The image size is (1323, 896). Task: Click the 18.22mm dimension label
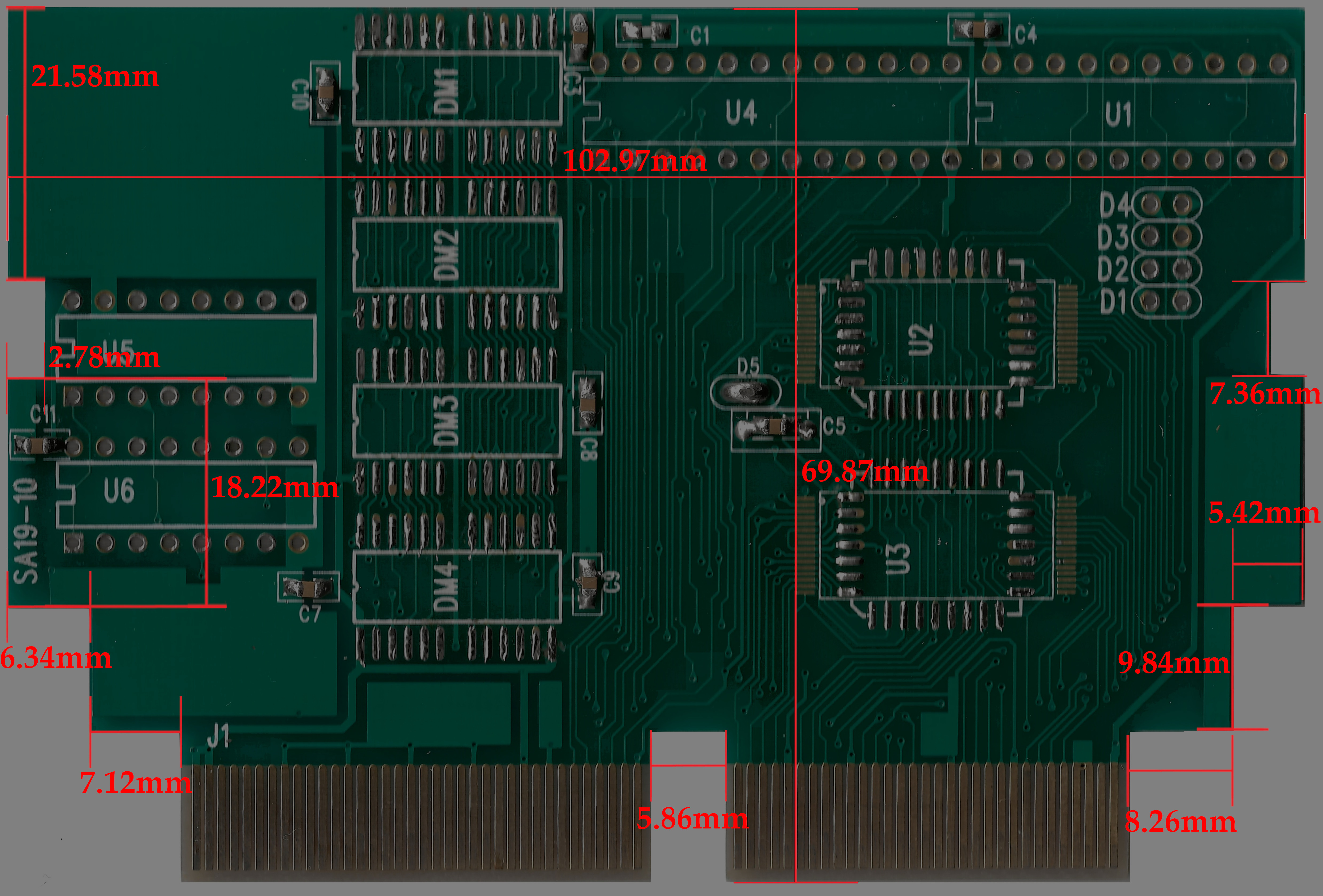click(274, 487)
